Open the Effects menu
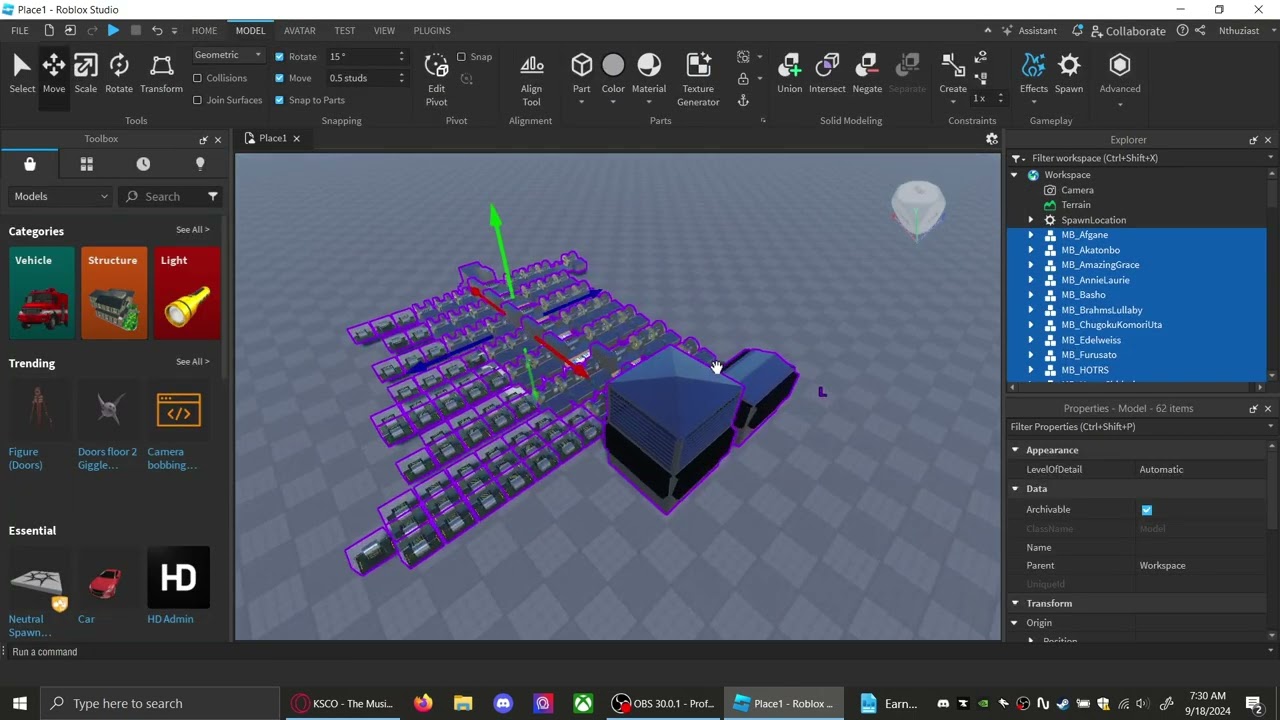The image size is (1280, 720). [x=1034, y=74]
